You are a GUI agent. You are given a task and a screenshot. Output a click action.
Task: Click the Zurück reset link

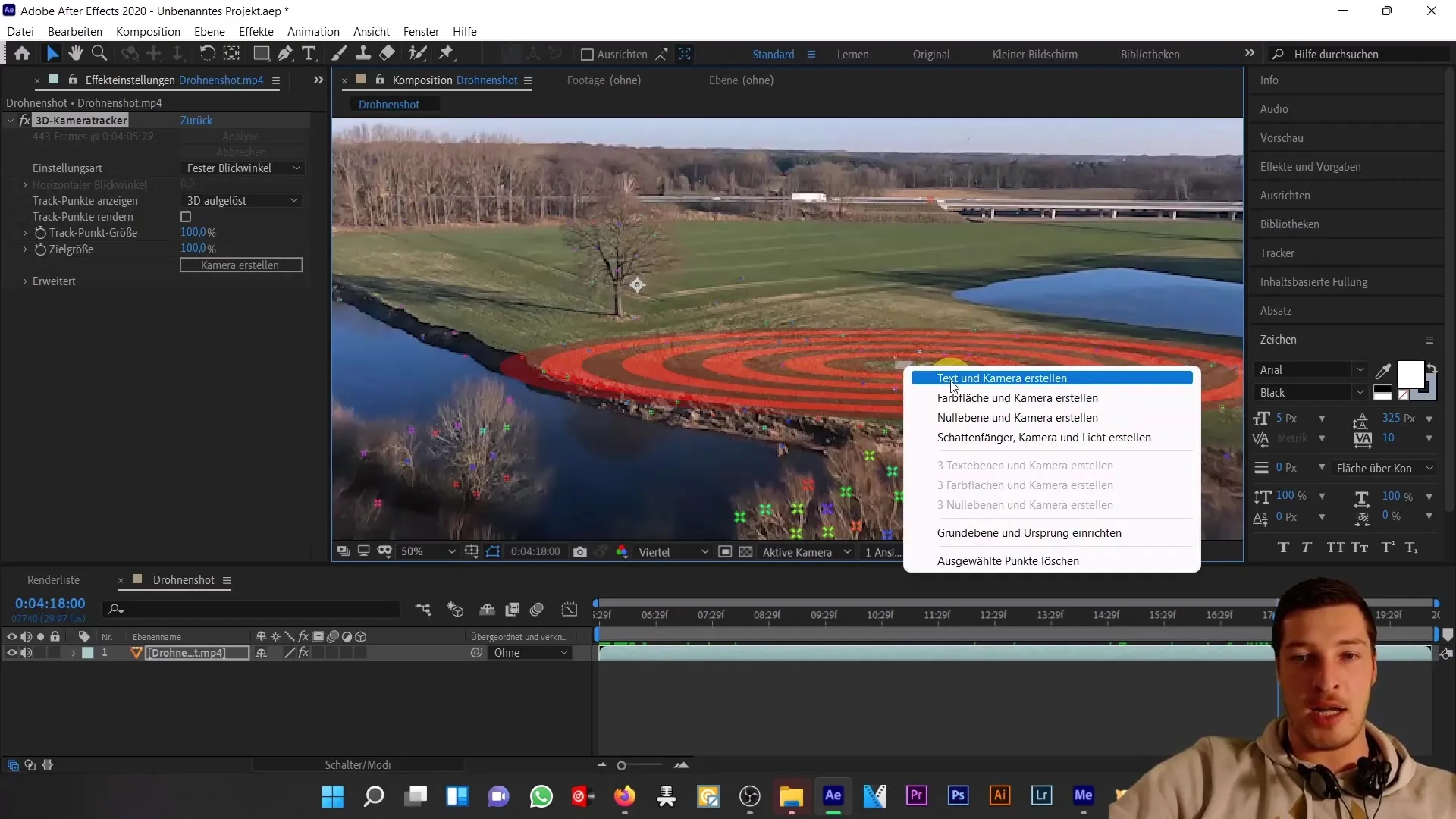196,121
